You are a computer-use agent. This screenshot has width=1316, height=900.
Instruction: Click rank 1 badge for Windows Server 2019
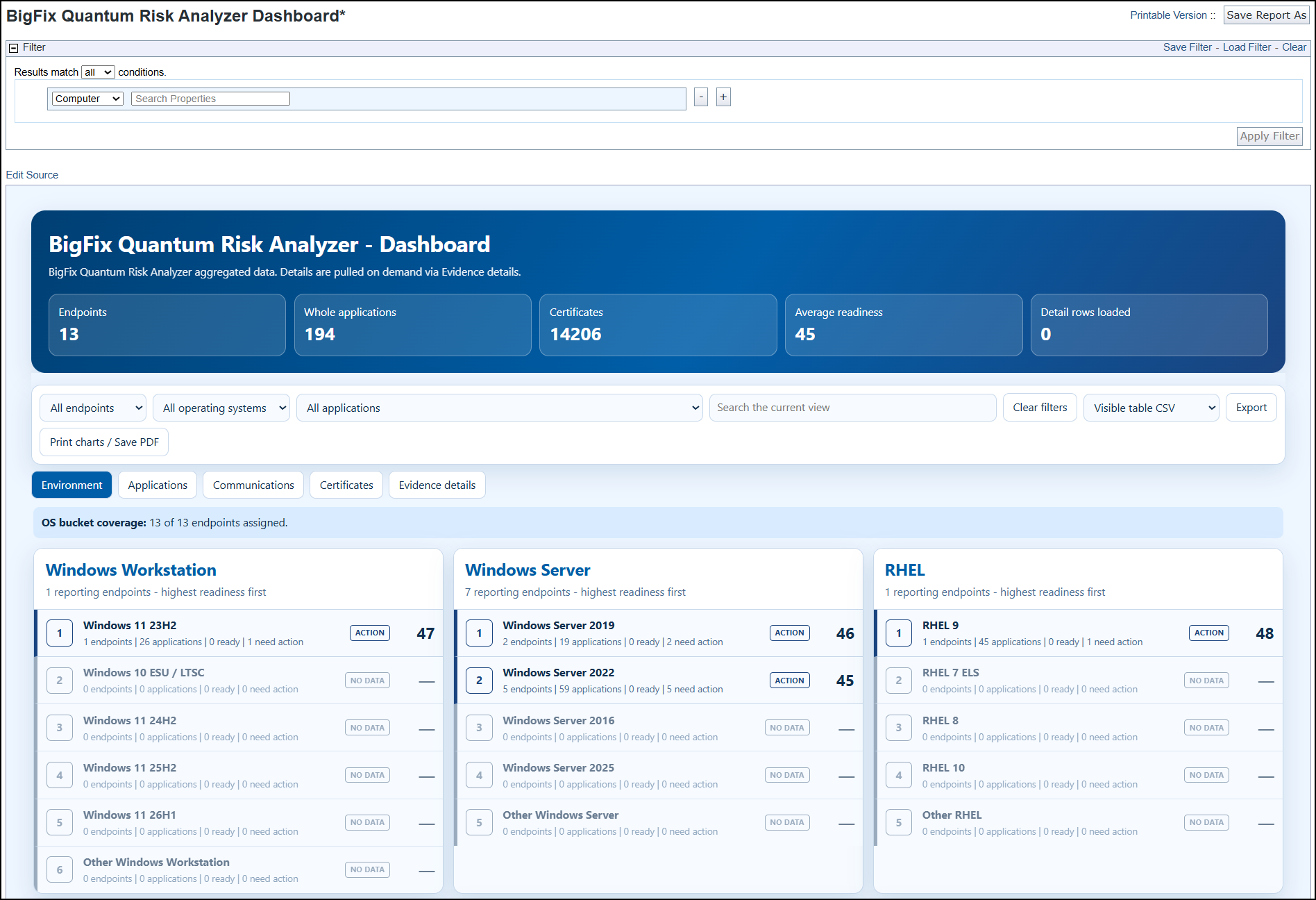tap(479, 633)
